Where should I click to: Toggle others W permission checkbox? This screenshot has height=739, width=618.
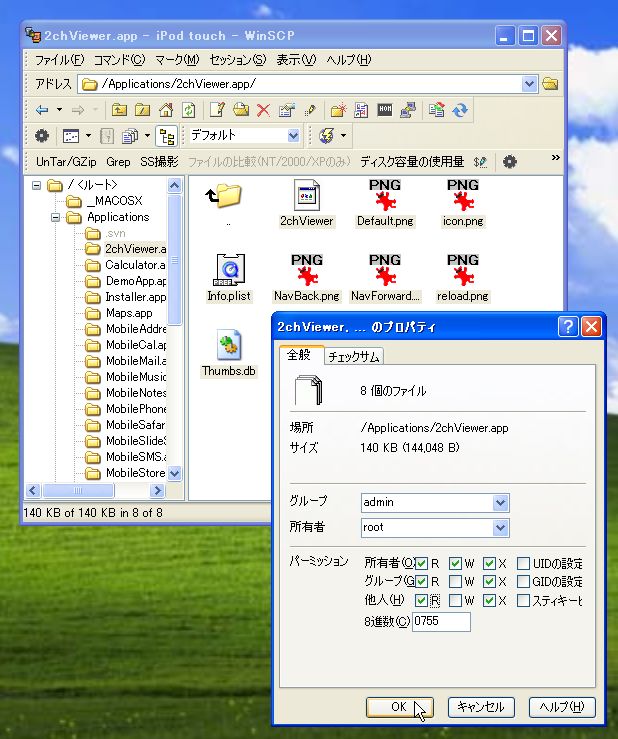455,600
